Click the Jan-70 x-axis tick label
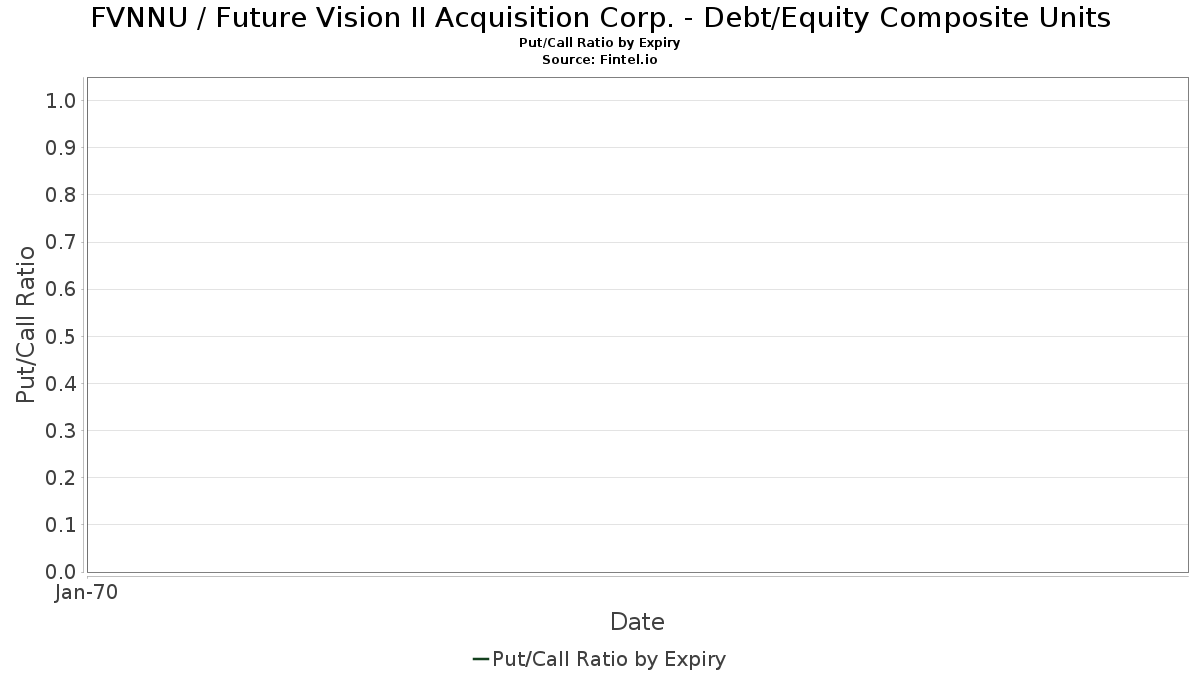 click(x=87, y=593)
